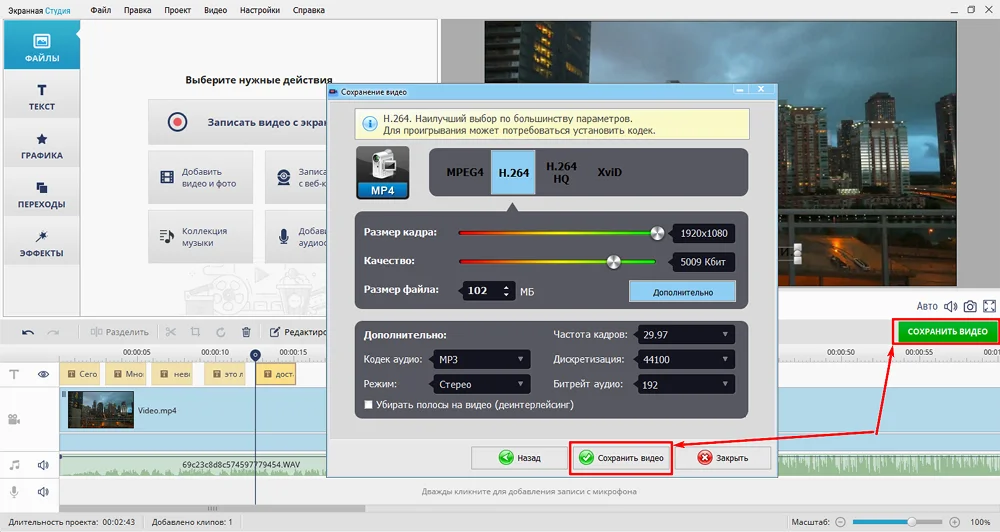Click the undo arrow in timeline toolbar
The image size is (1000, 532).
click(28, 332)
